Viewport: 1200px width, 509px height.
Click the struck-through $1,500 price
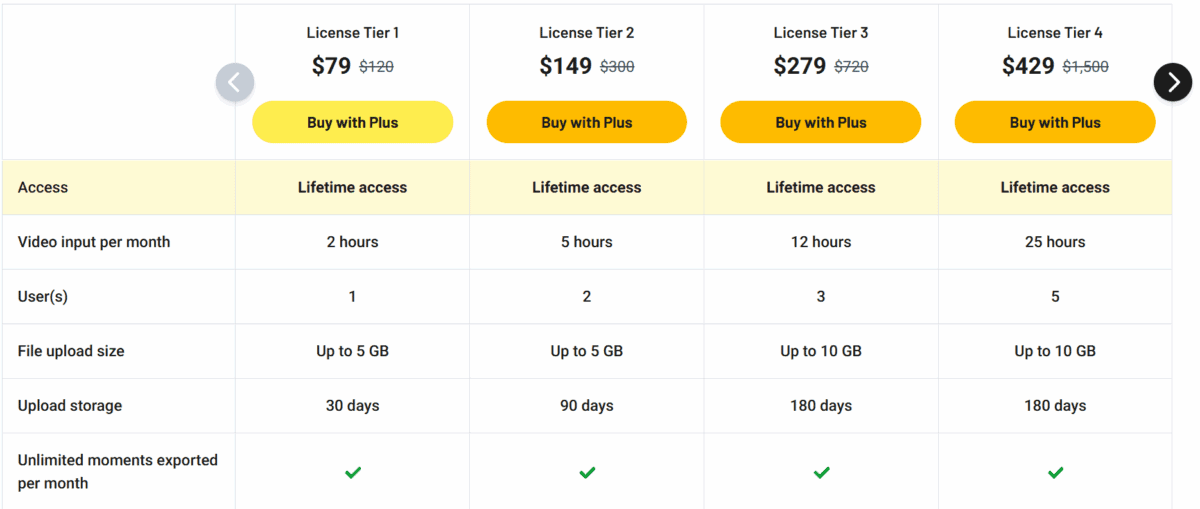click(x=1085, y=67)
